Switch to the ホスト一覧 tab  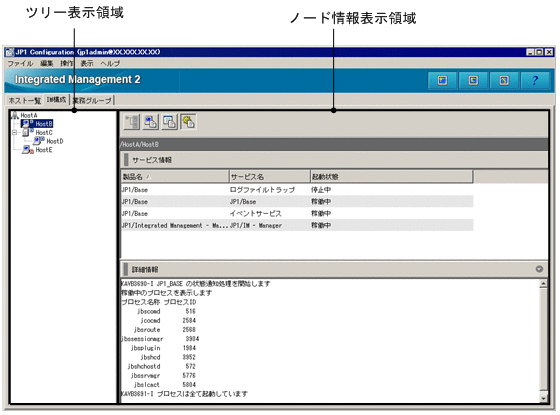tap(25, 100)
